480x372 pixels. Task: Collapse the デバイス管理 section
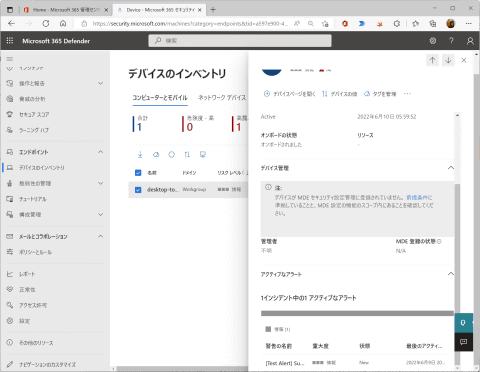pyautogui.click(x=451, y=168)
